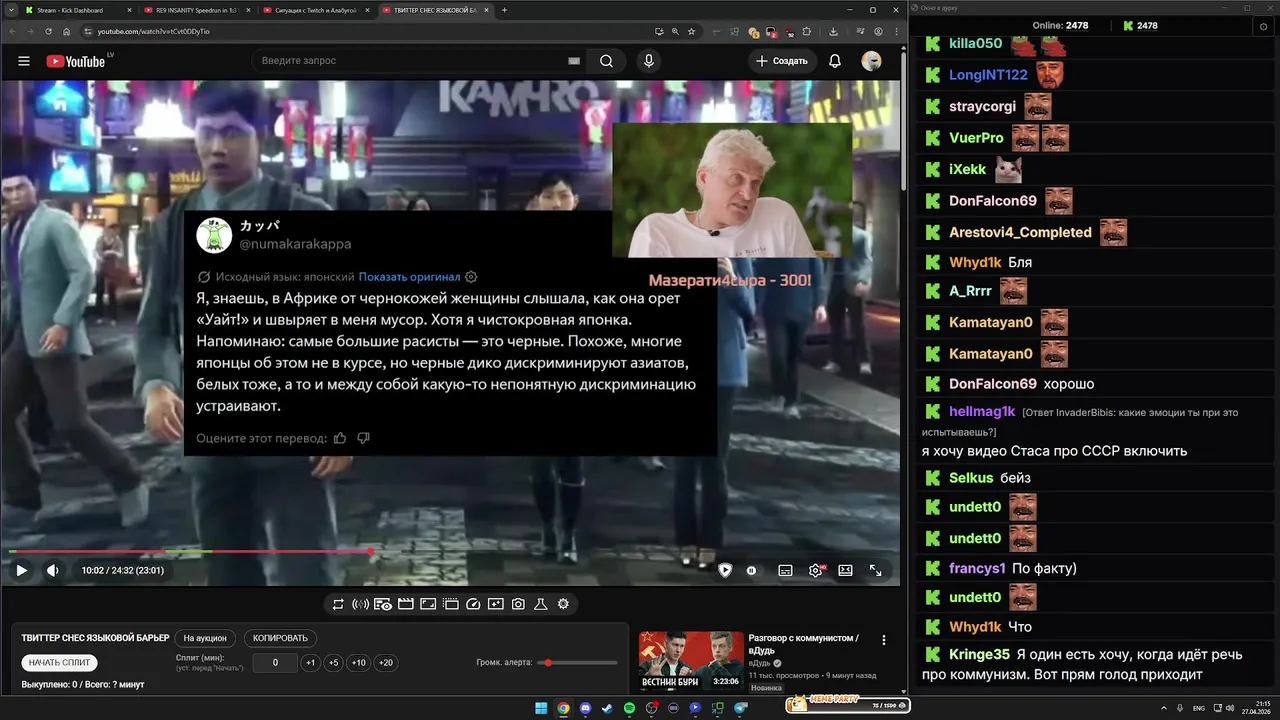Open the YouTube hamburger guide menu
The width and height of the screenshot is (1280, 720).
[x=24, y=61]
